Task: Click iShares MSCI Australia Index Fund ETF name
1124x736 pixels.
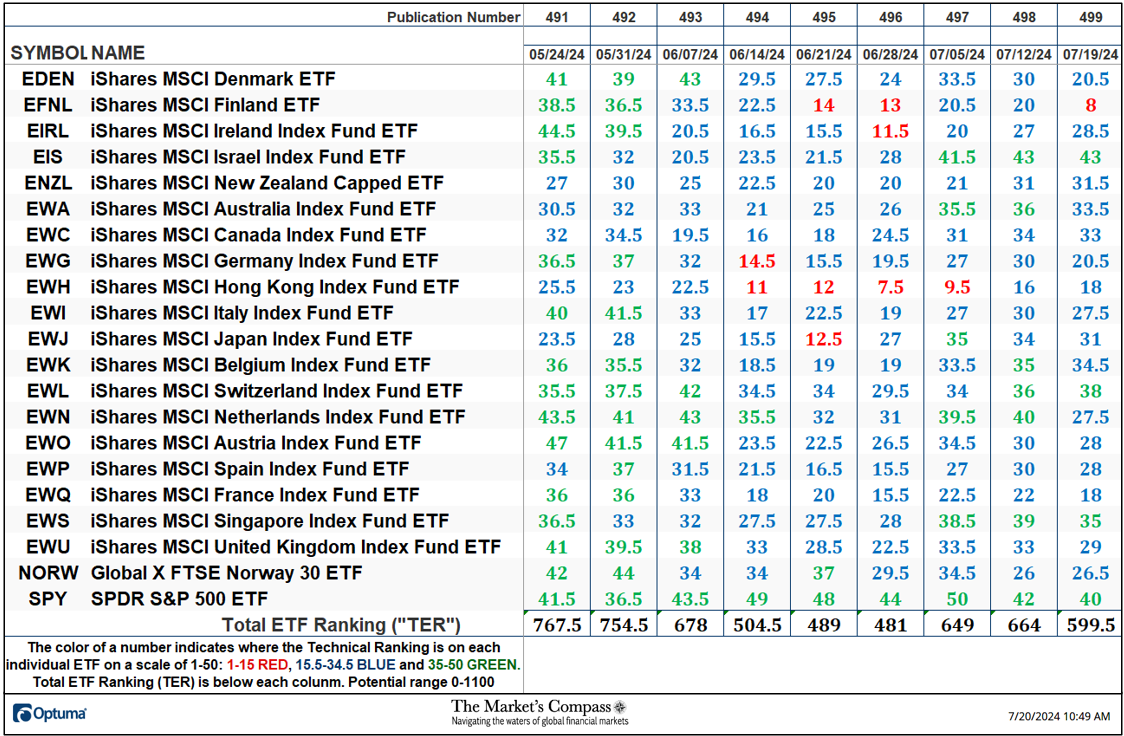Action: point(263,209)
